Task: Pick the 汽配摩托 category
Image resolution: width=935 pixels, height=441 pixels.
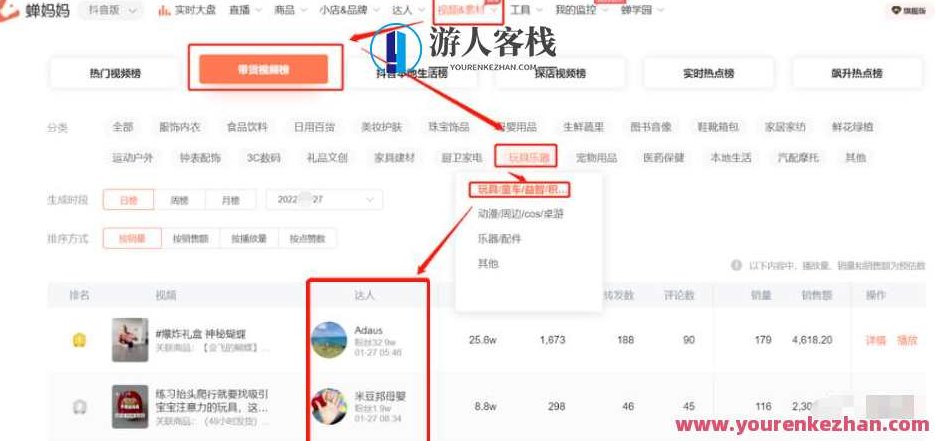Action: (x=798, y=158)
